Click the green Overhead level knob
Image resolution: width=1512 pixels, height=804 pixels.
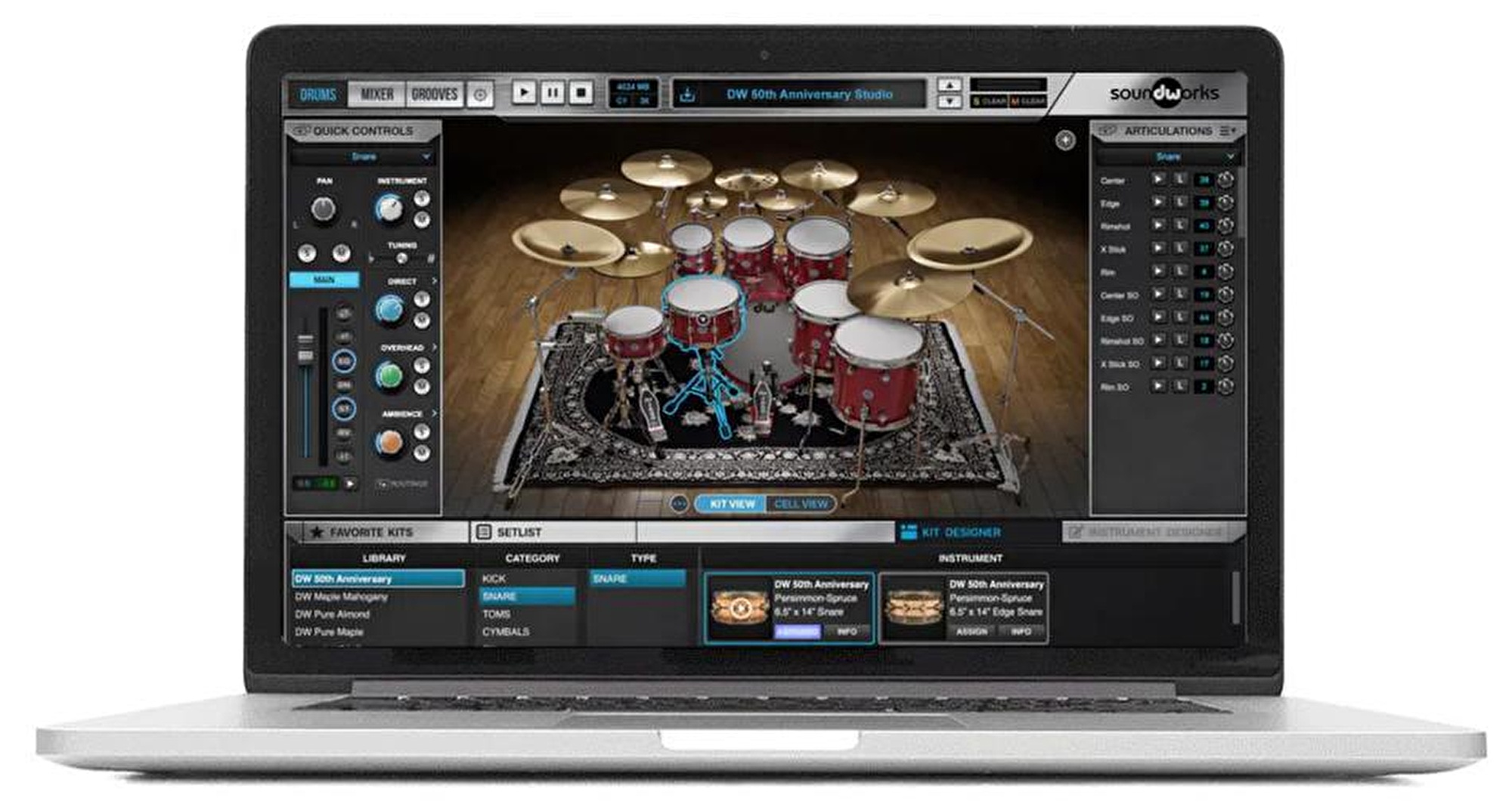pos(389,376)
